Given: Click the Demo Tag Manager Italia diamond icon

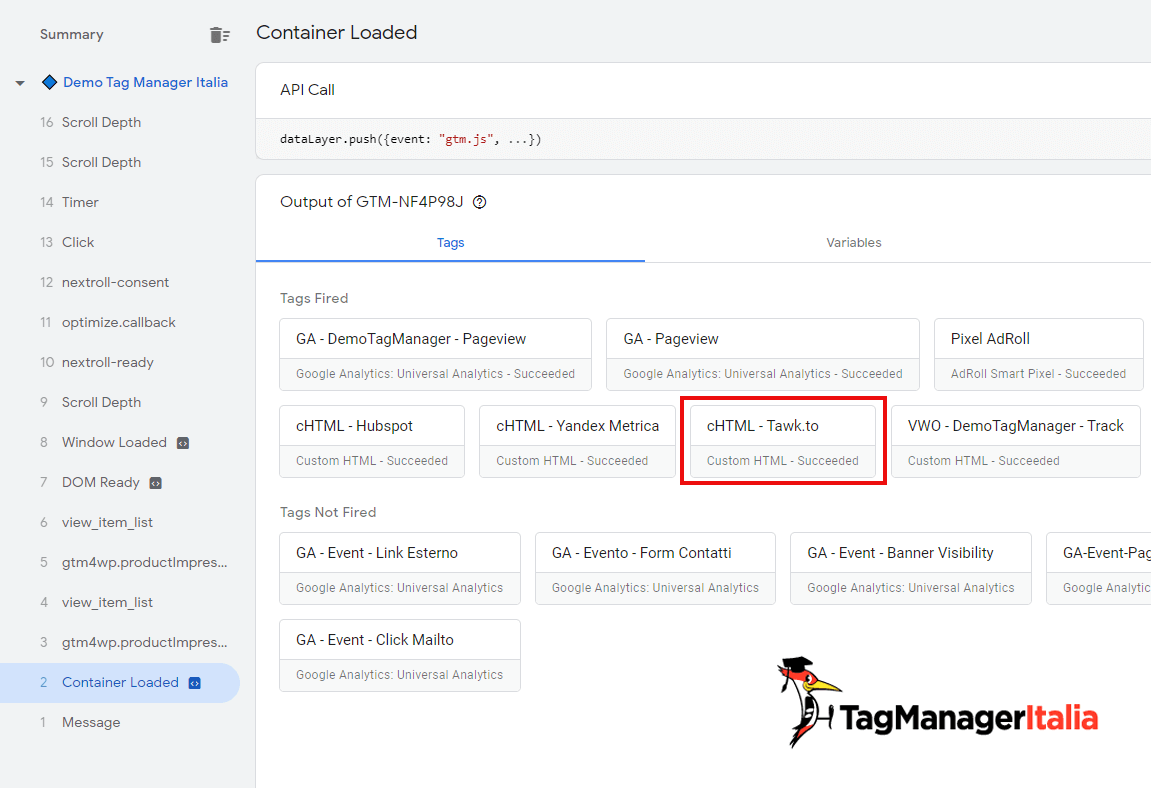Looking at the screenshot, I should coord(49,82).
